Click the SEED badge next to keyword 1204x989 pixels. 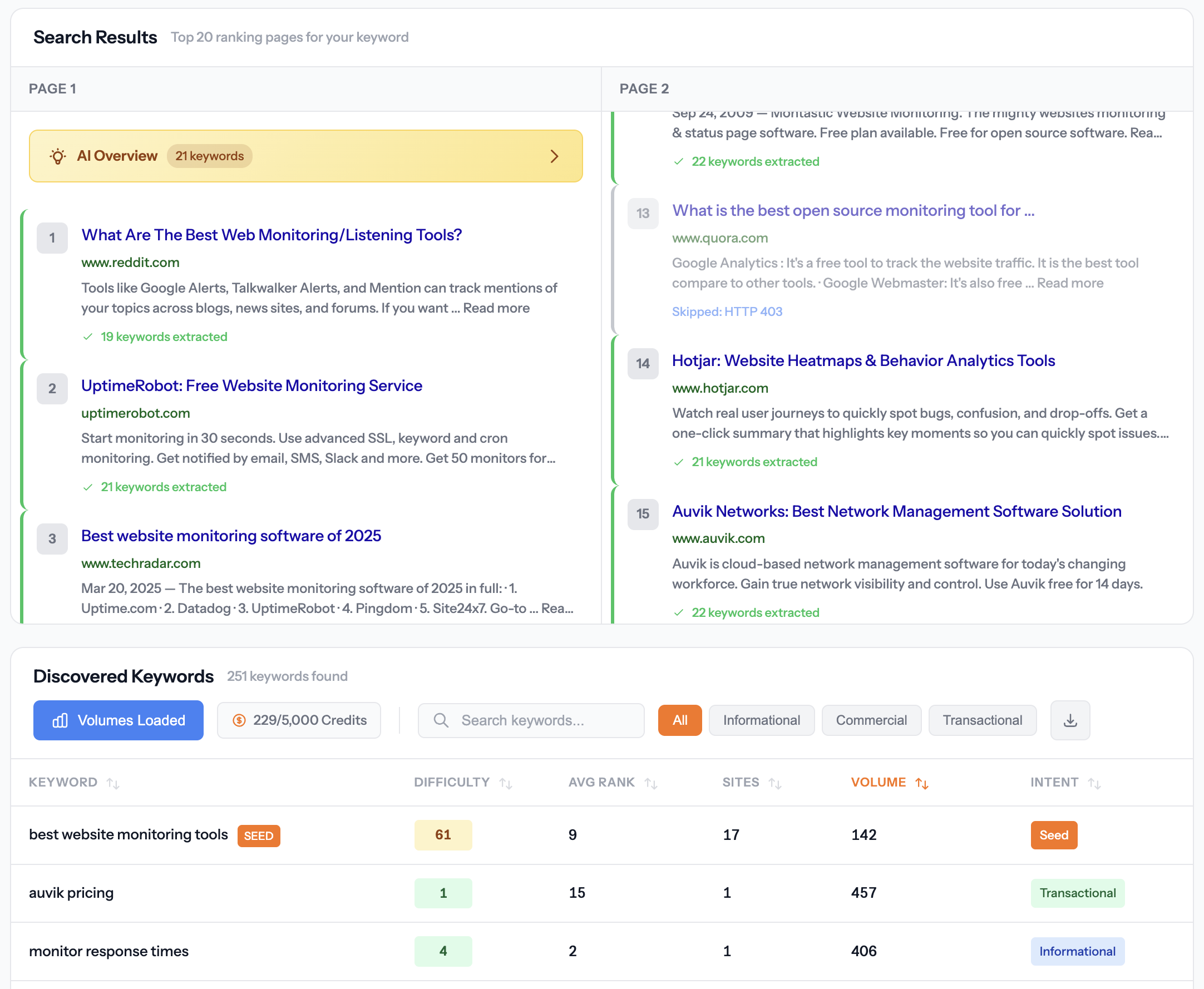coord(259,835)
